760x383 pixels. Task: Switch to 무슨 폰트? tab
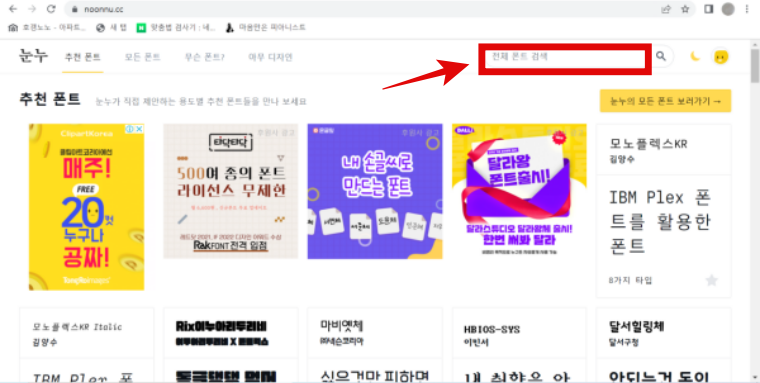(205, 57)
